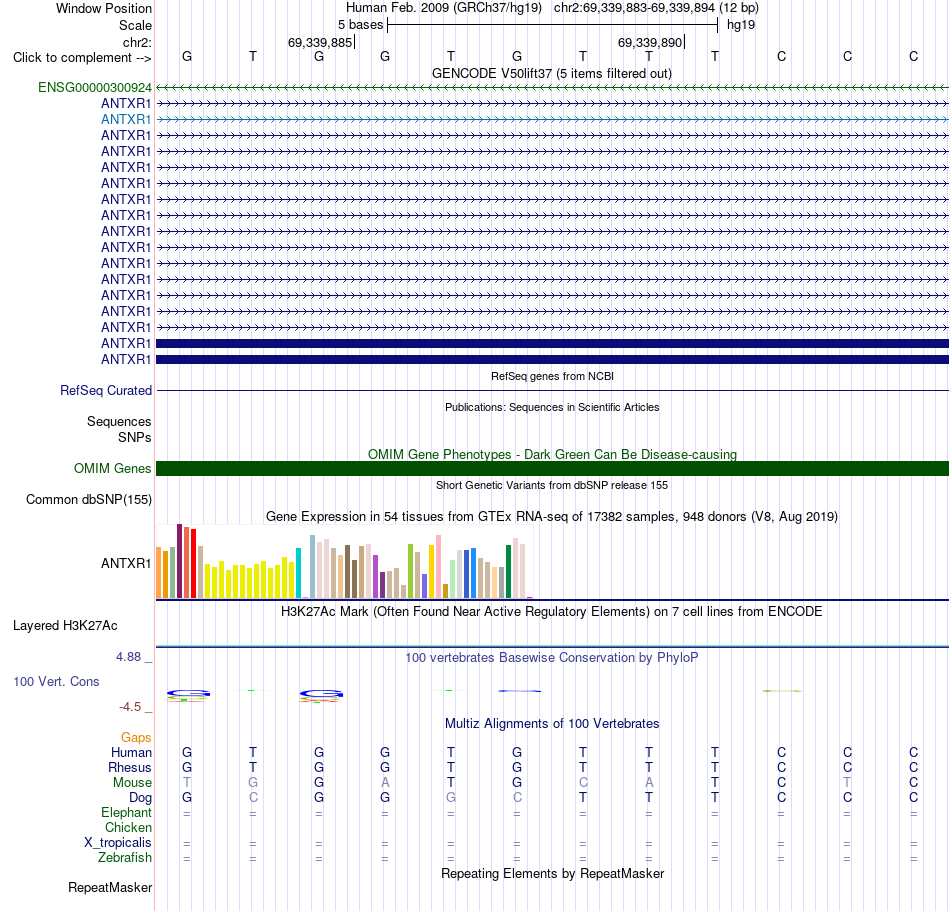The height and width of the screenshot is (911, 950).
Task: Click the dark green OMIM Genes bar
Action: [x=552, y=468]
